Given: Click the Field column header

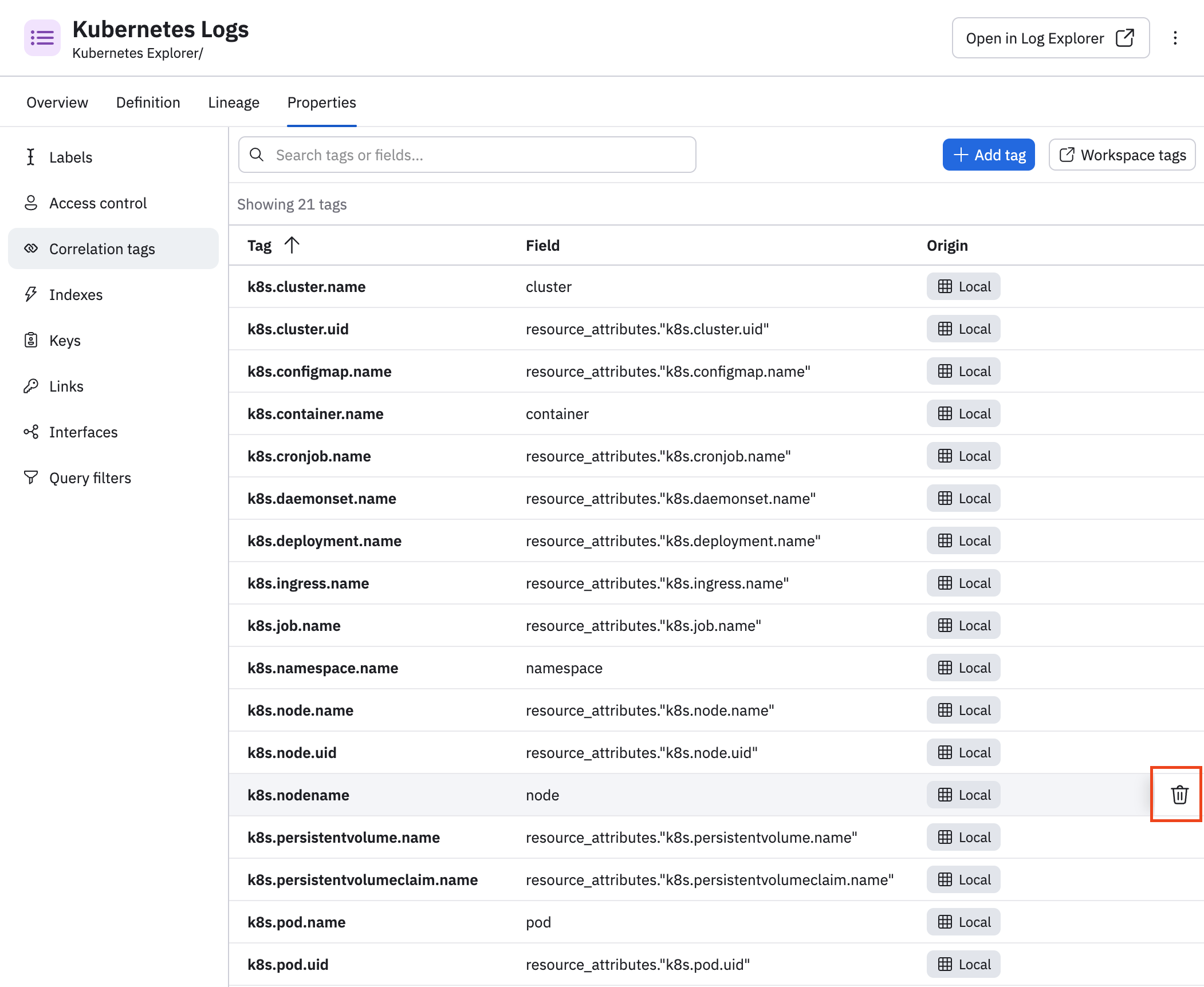Looking at the screenshot, I should click(x=542, y=245).
